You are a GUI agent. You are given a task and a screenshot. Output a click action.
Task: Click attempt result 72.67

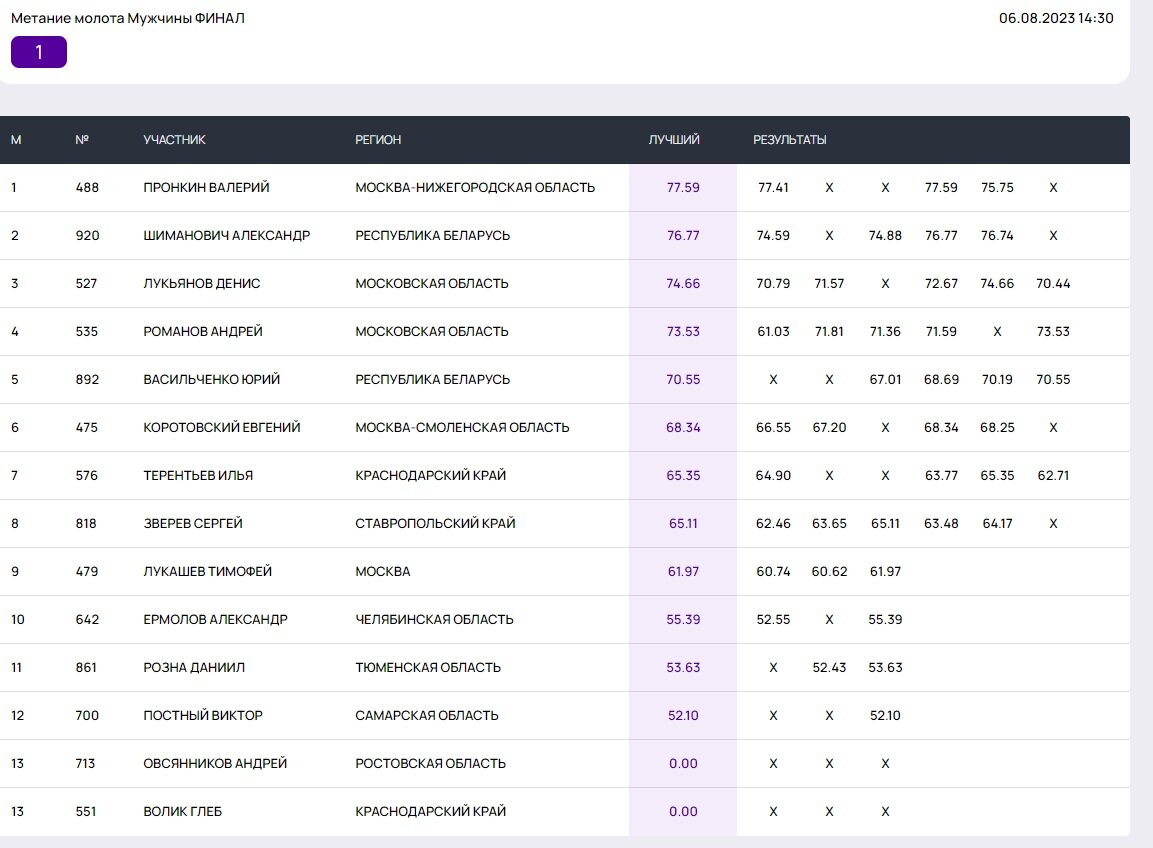pos(941,283)
